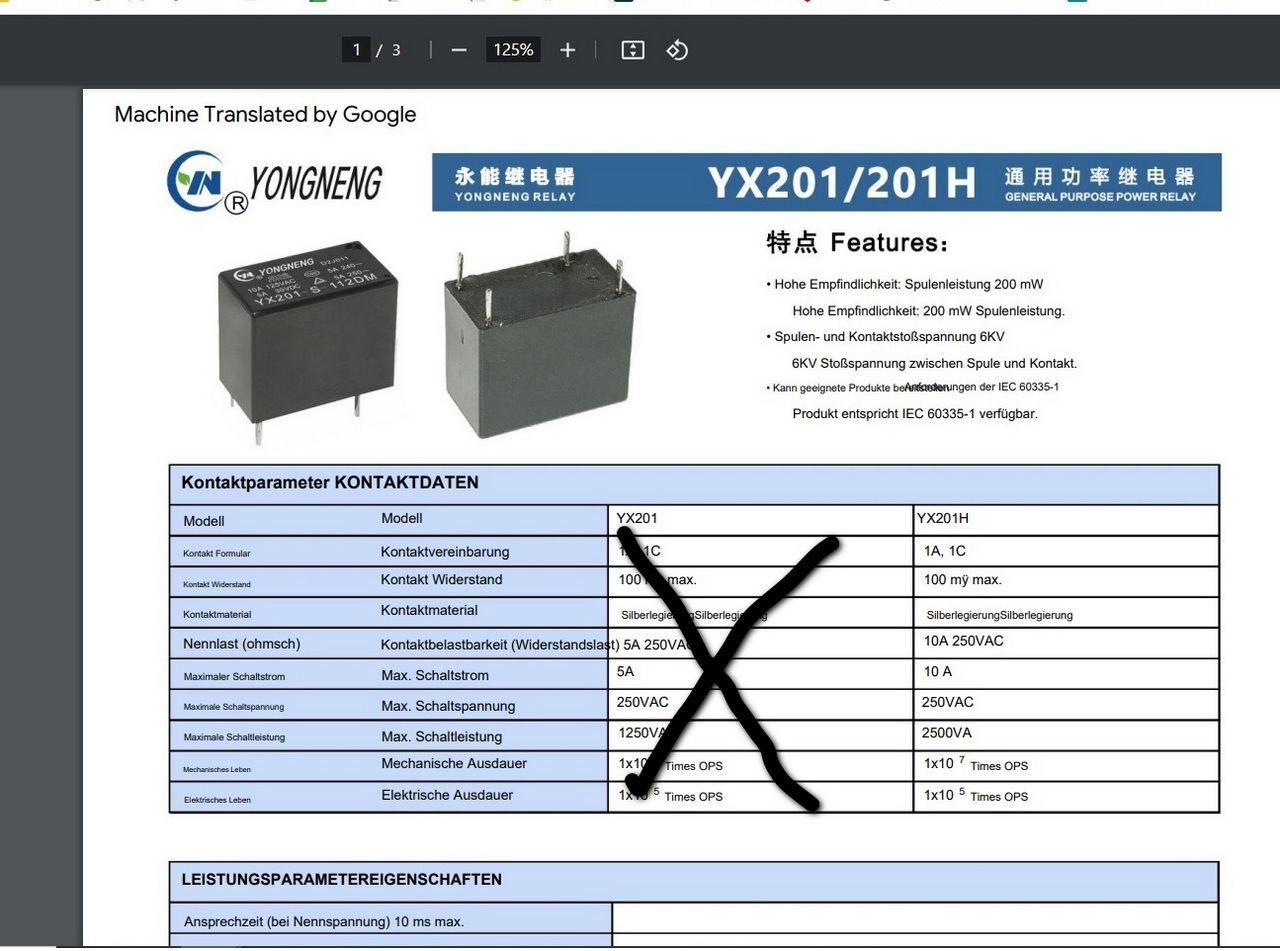Click "Hohe Empfindlichkeit: Spulenleistung 200 mW" line
Screen dimensions: 1280x951
click(908, 284)
